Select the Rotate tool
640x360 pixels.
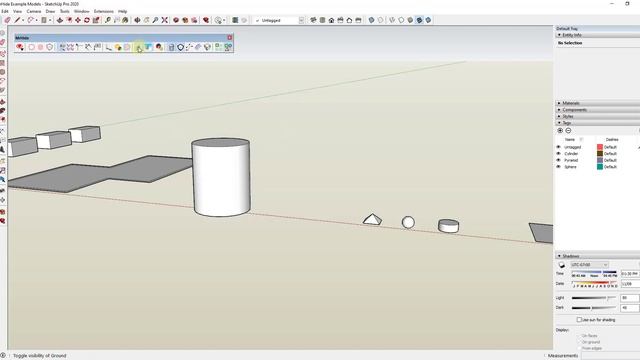(87, 20)
